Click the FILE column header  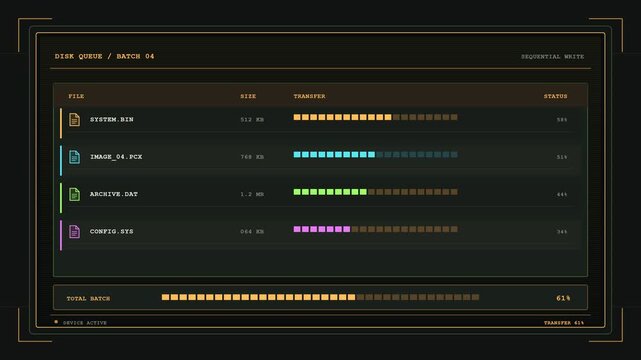point(76,96)
